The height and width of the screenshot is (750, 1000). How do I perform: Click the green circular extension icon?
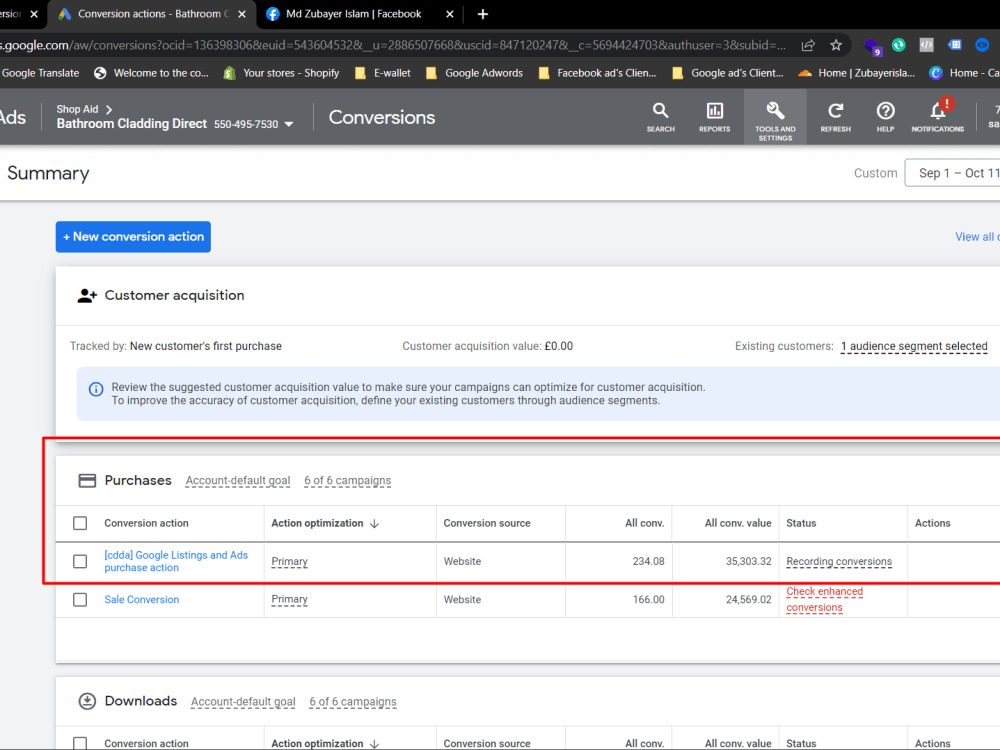[x=899, y=45]
